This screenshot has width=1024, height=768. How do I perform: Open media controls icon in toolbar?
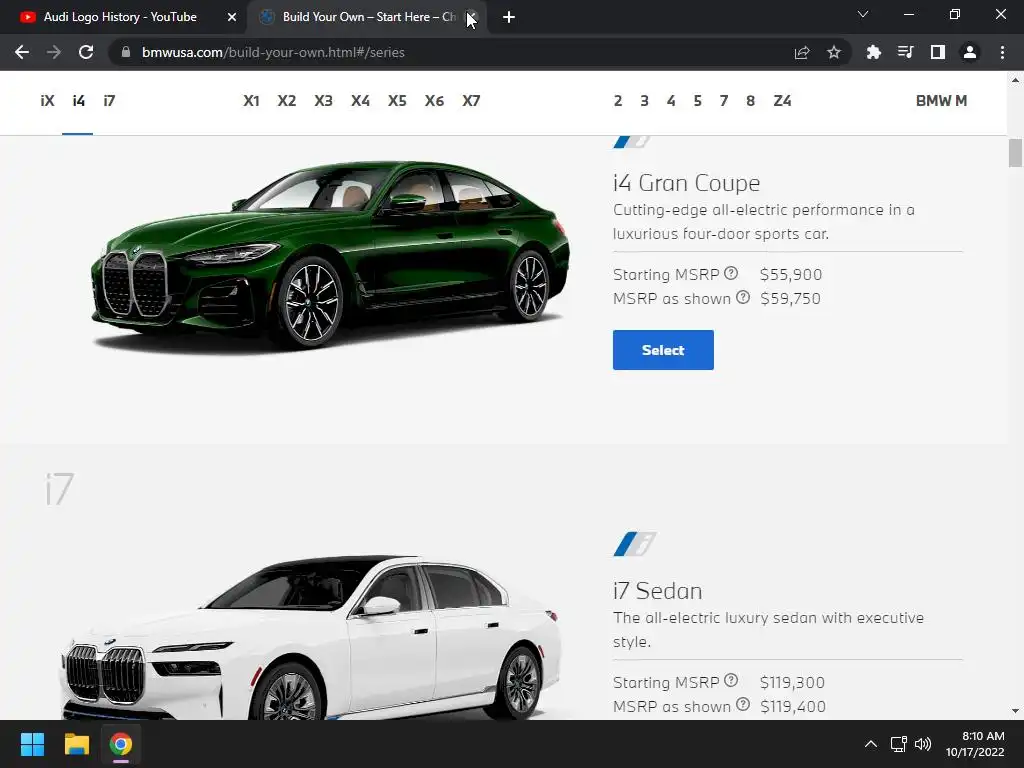pyautogui.click(x=905, y=52)
